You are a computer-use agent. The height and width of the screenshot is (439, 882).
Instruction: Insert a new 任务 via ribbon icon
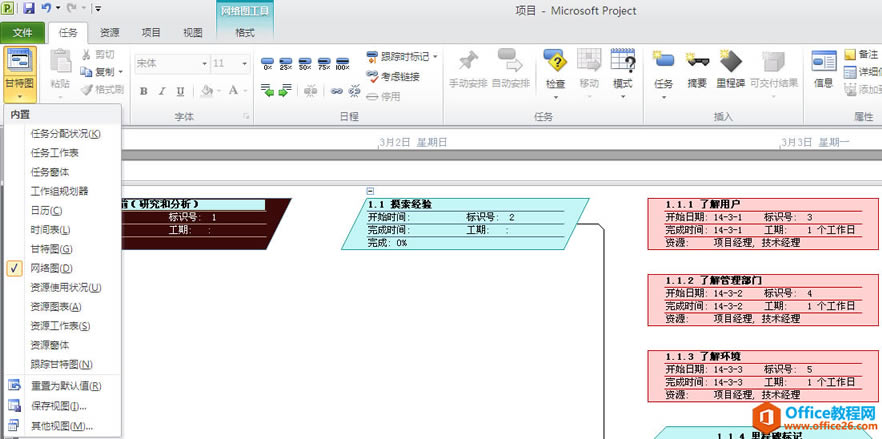click(664, 60)
